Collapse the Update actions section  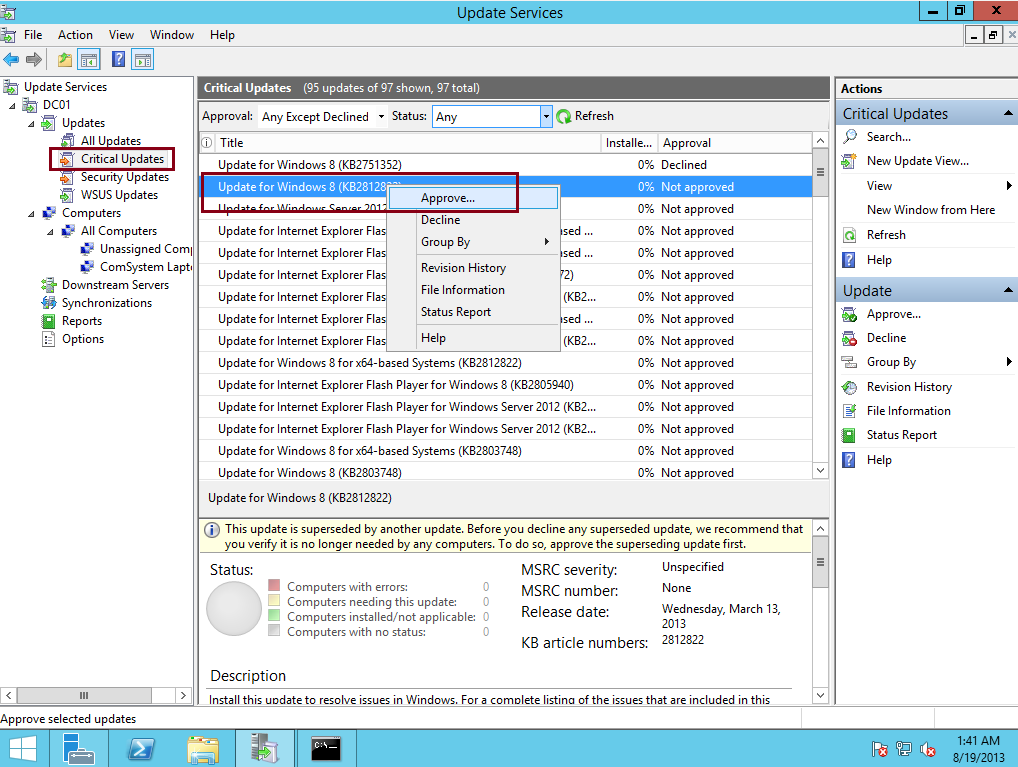1008,290
